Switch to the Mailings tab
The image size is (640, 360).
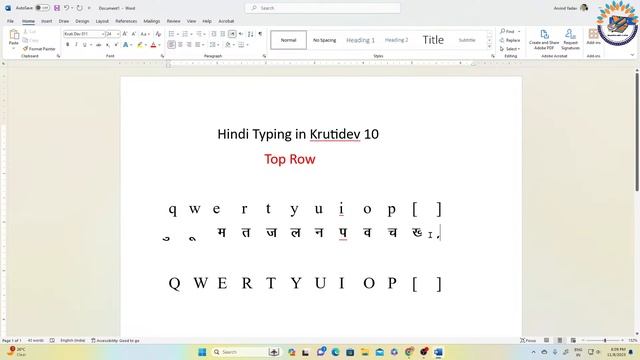tap(151, 21)
